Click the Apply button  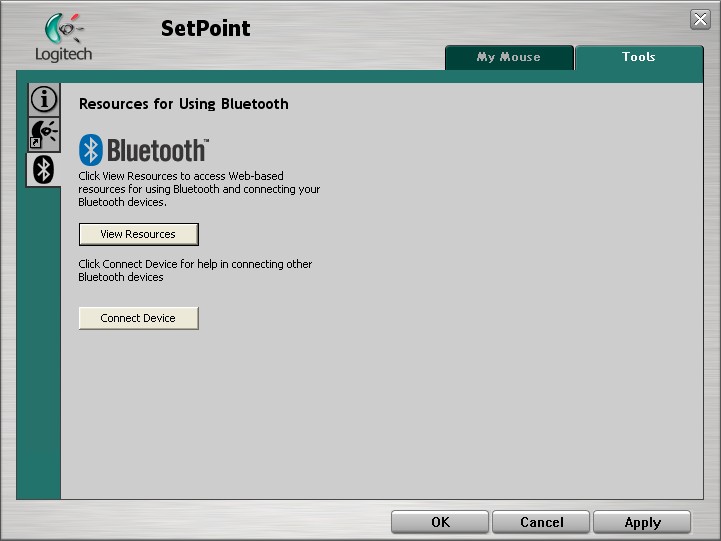tap(642, 522)
